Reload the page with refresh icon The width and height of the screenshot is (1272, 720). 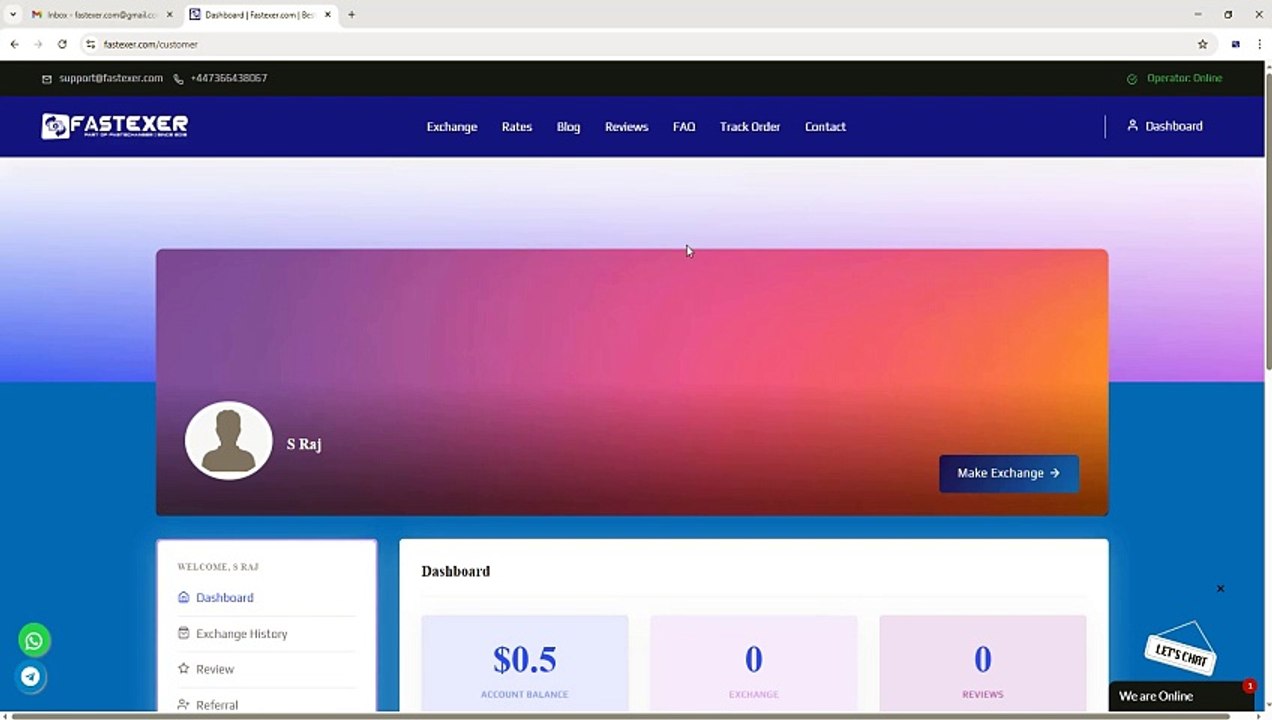(x=62, y=44)
